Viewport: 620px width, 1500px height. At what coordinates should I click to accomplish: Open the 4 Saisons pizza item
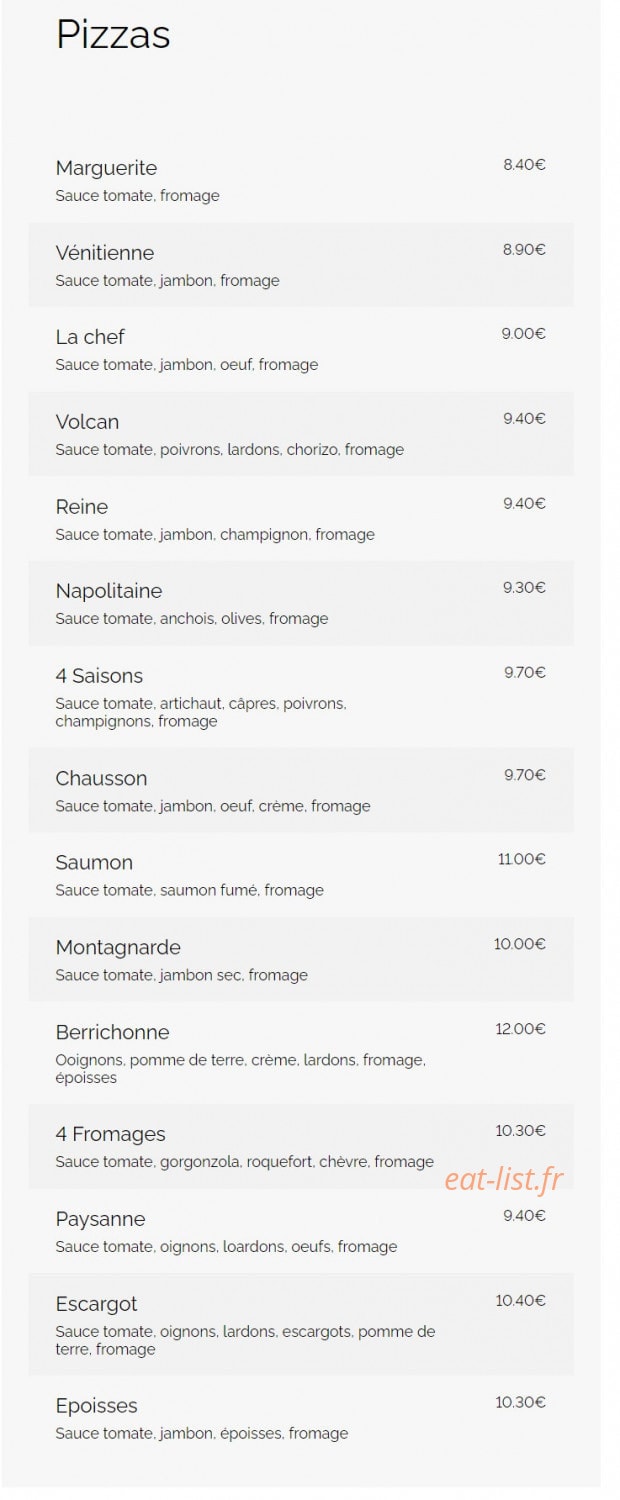click(301, 697)
